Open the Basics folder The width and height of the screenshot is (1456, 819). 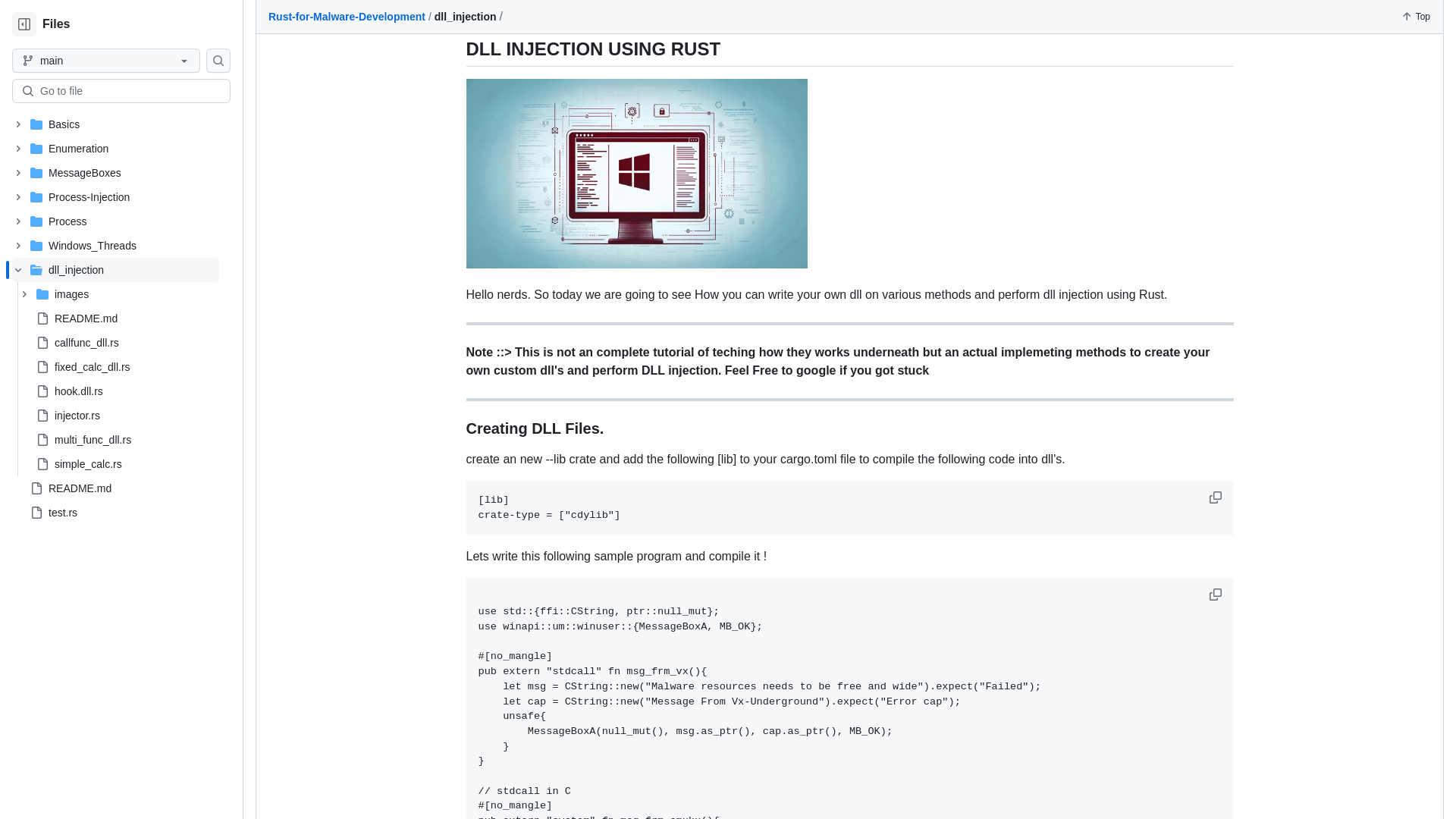[x=64, y=124]
